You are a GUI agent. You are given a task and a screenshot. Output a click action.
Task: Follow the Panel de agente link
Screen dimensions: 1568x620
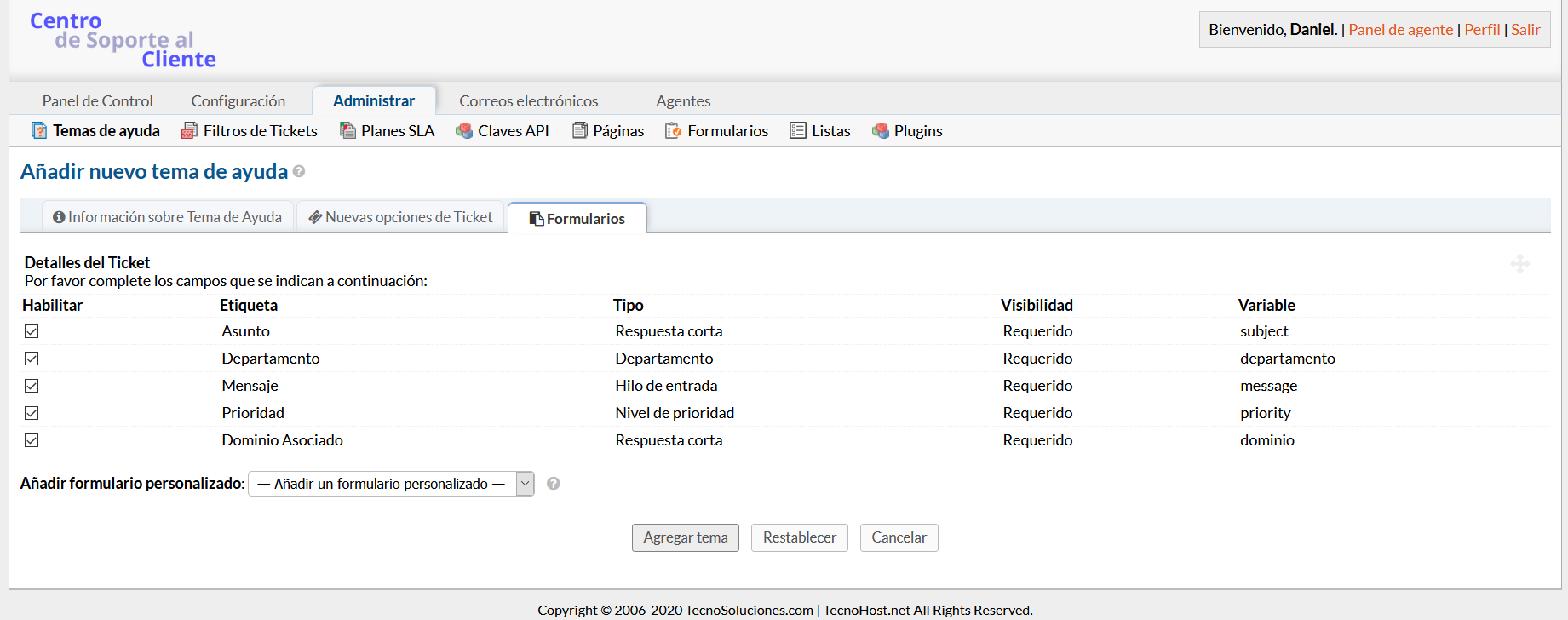[x=1400, y=30]
